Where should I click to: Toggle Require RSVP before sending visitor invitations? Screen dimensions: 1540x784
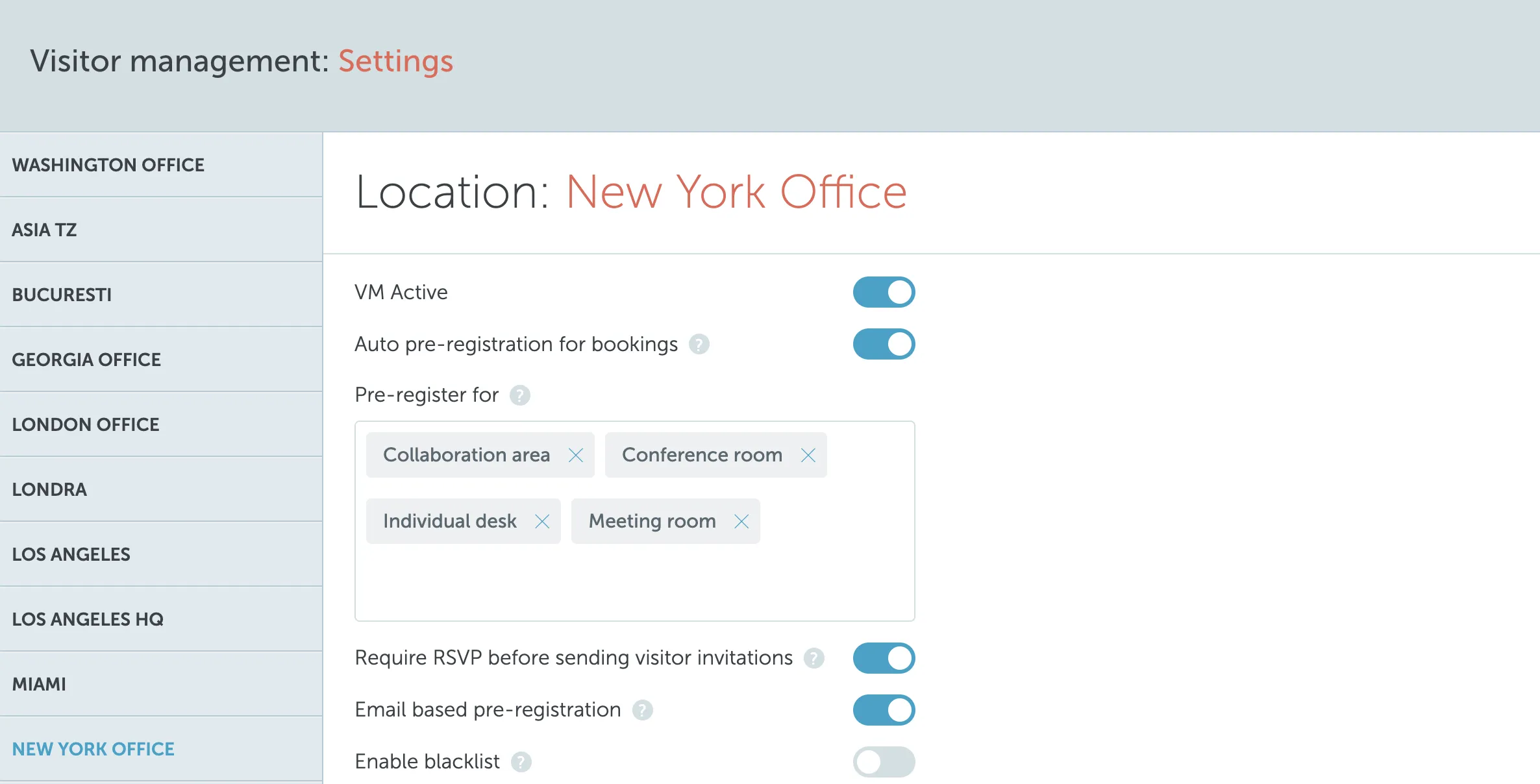[x=884, y=657]
